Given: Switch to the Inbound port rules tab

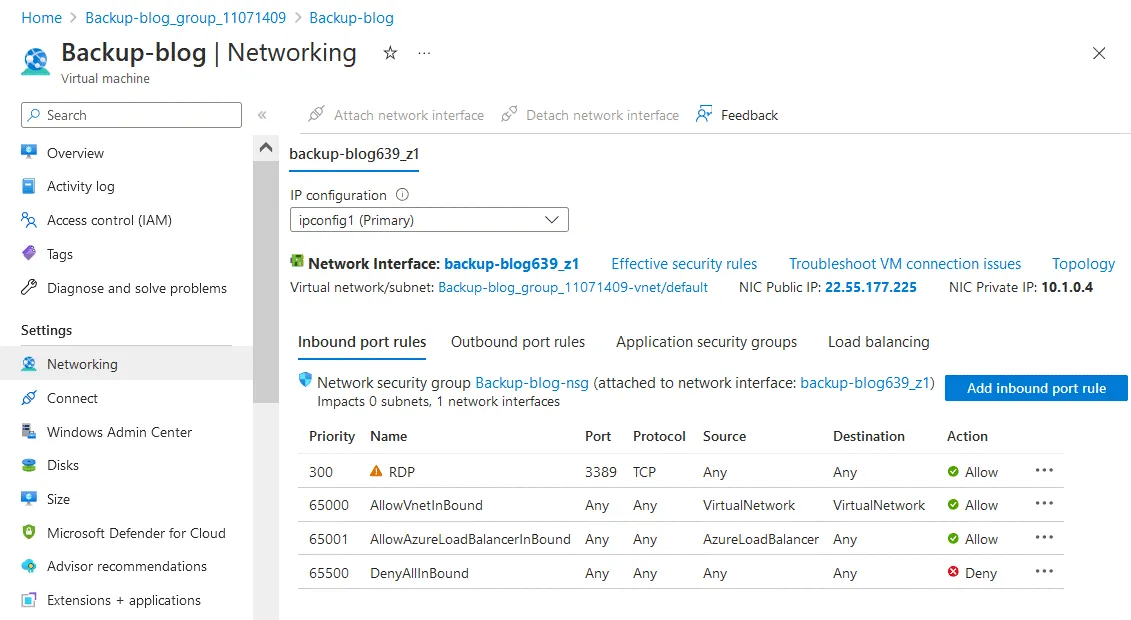Looking at the screenshot, I should tap(362, 342).
